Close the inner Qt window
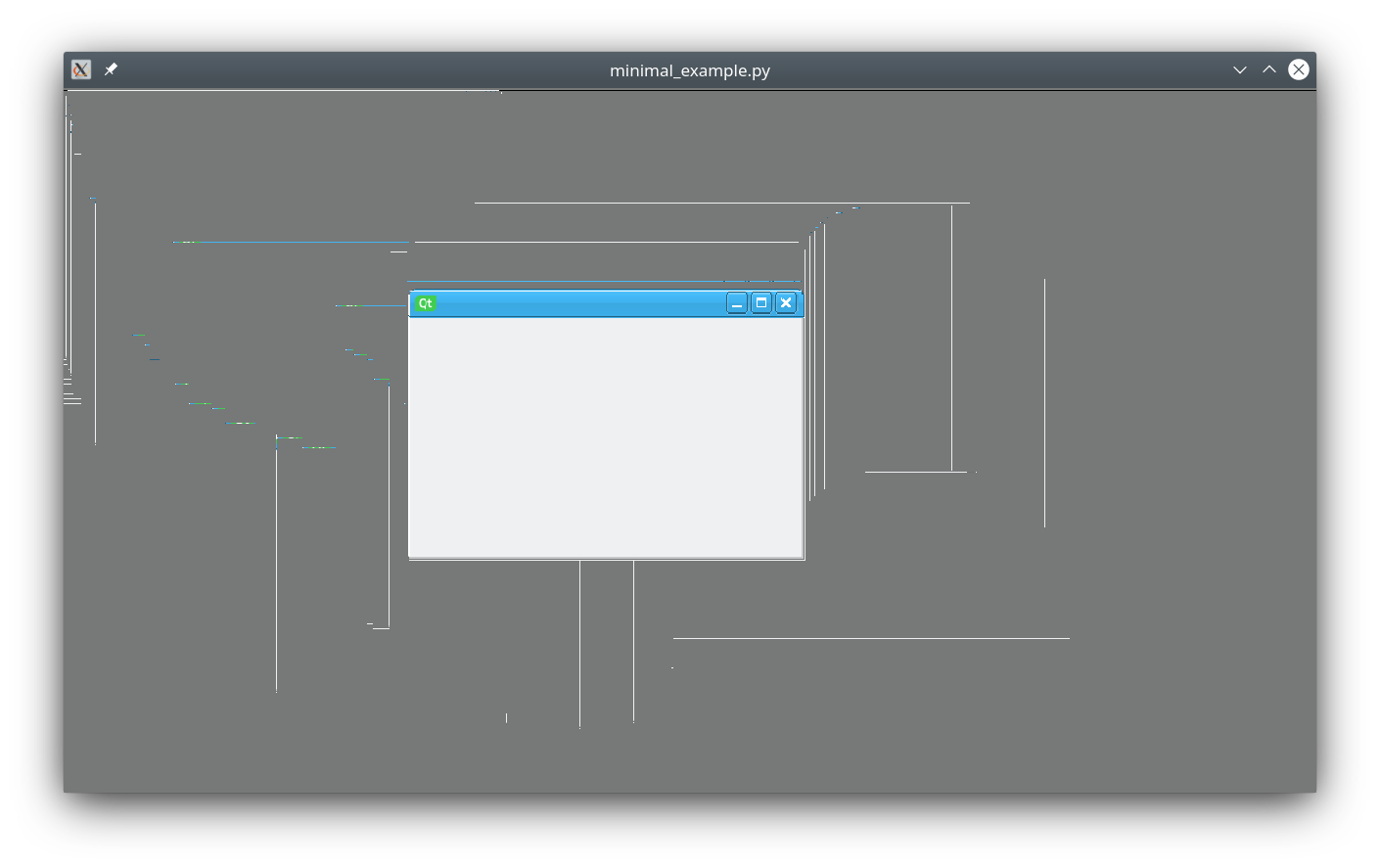The height and width of the screenshot is (868, 1380). tap(786, 303)
